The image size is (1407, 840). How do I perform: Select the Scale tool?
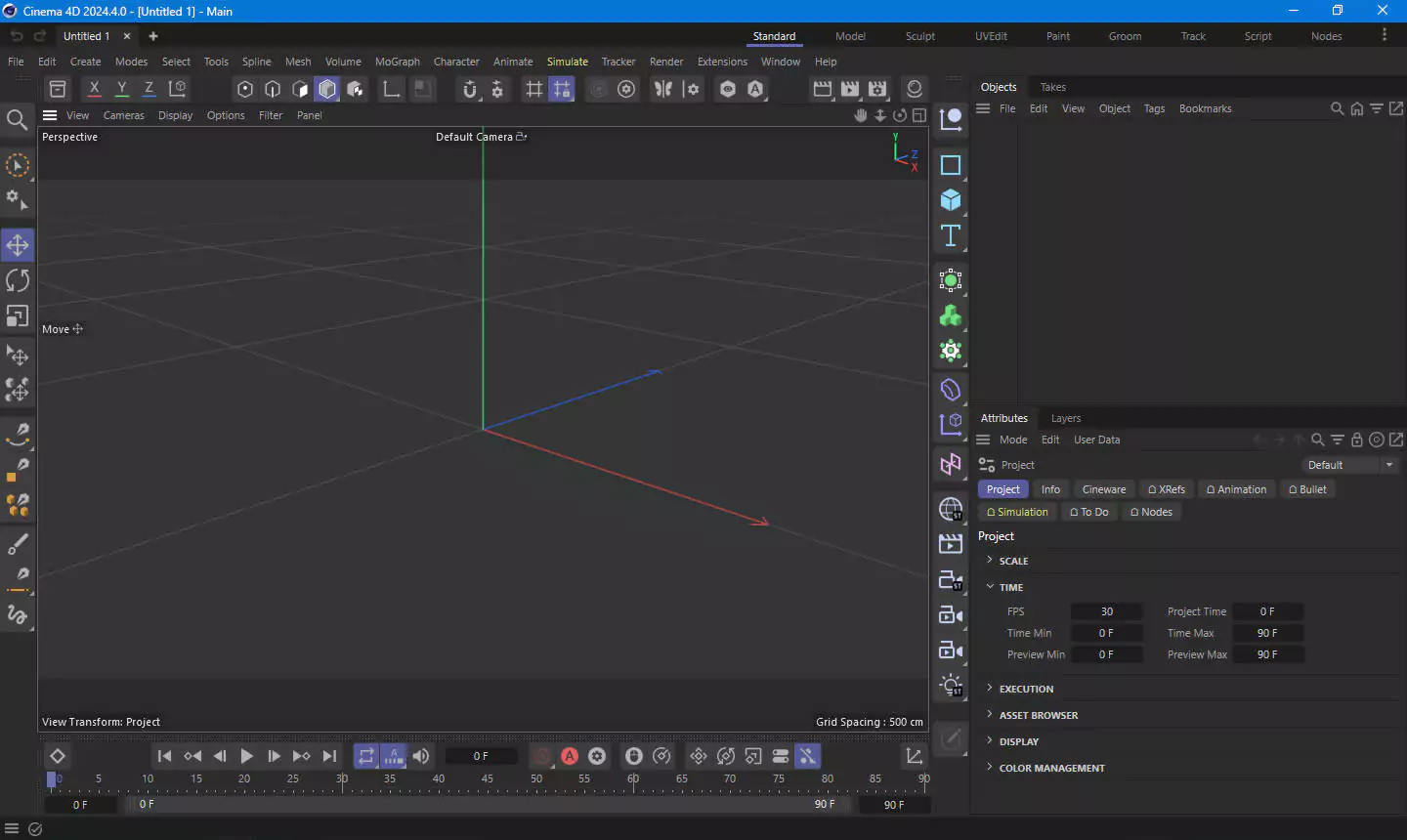click(x=17, y=315)
